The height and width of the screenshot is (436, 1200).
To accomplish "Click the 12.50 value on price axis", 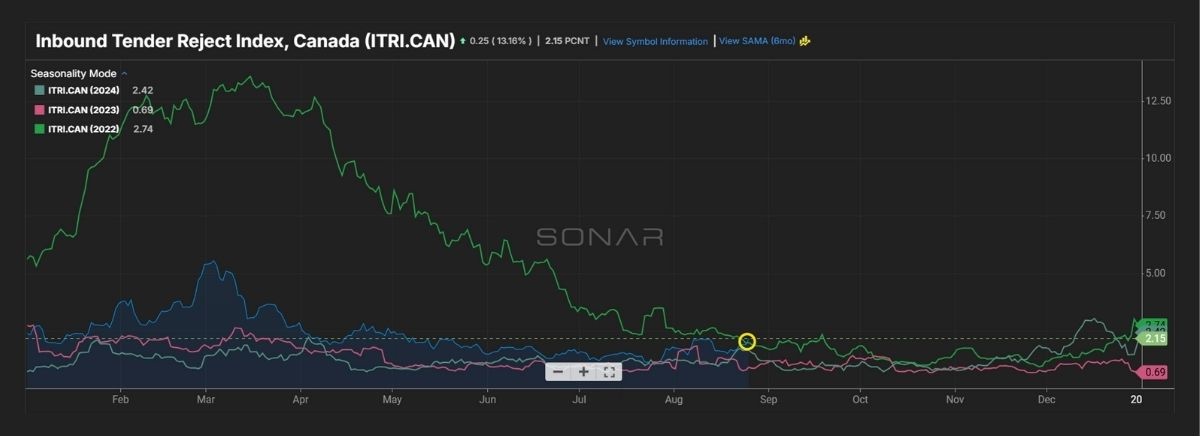I will click(1158, 101).
